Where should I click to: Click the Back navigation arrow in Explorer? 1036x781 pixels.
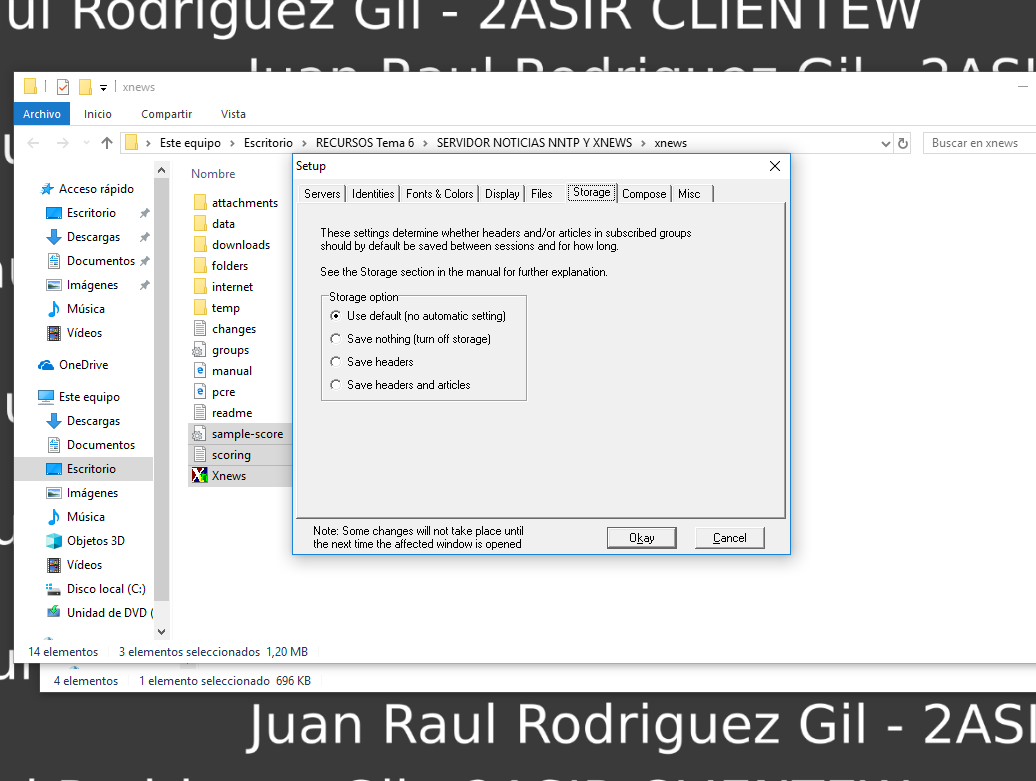click(x=34, y=143)
